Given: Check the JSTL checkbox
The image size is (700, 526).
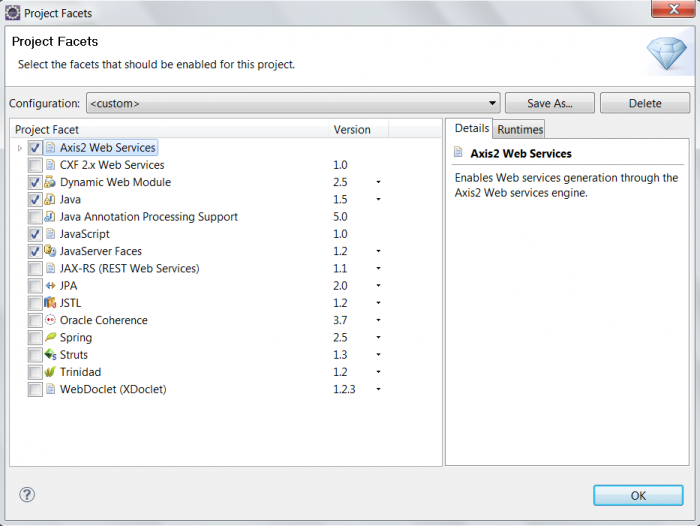Looking at the screenshot, I should 35,303.
